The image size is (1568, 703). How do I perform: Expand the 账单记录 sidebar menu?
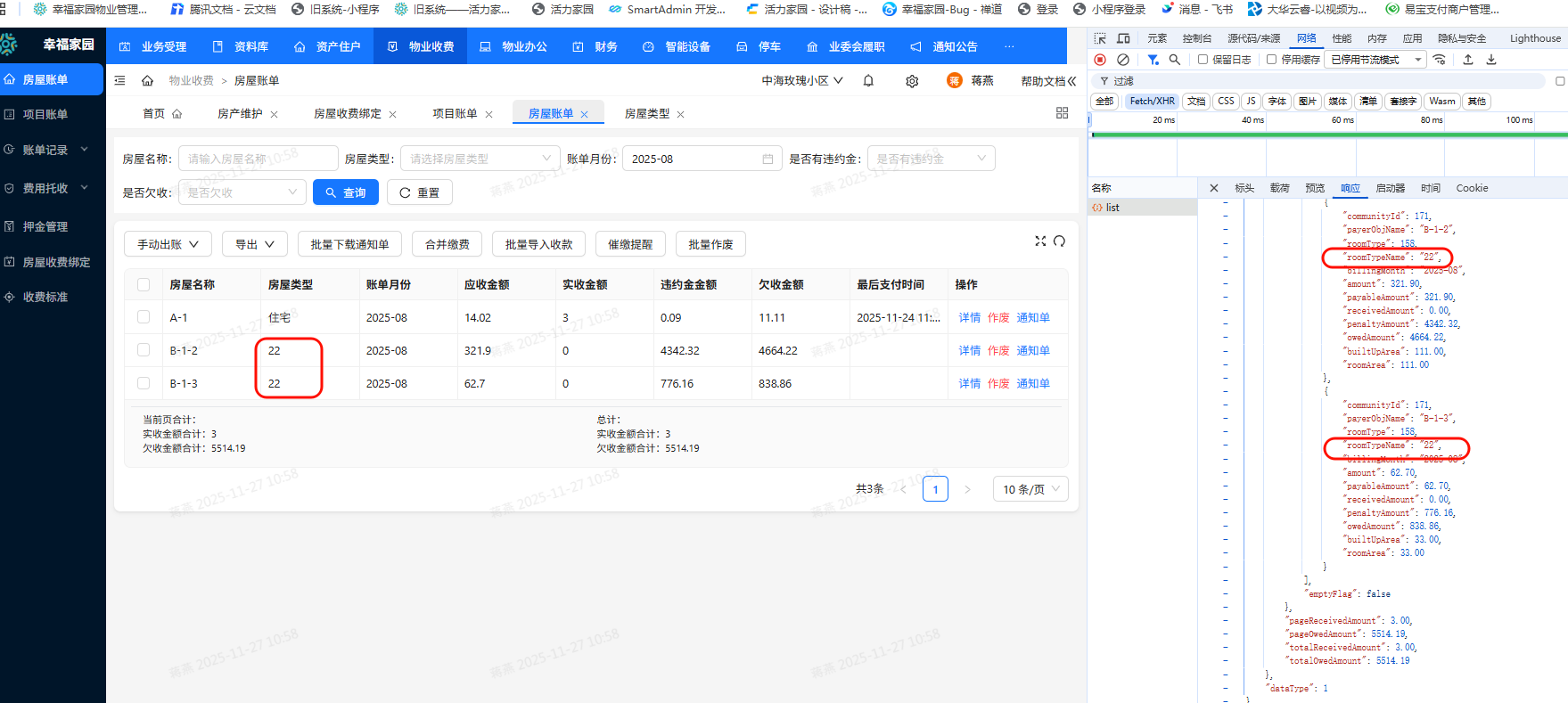point(52,150)
